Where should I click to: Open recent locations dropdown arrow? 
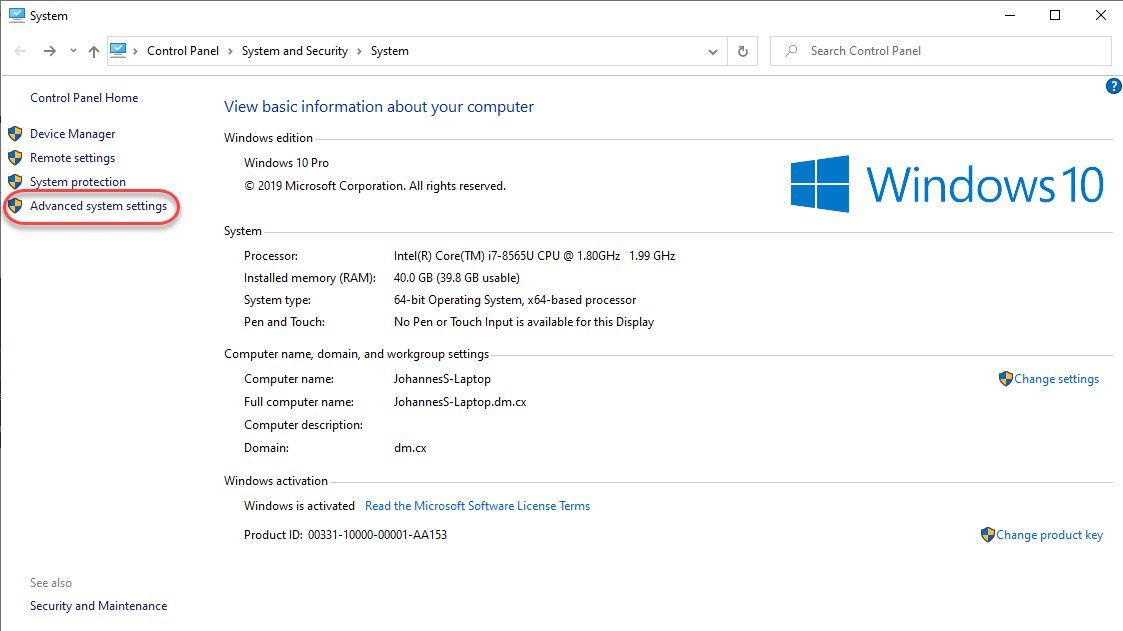[73, 51]
